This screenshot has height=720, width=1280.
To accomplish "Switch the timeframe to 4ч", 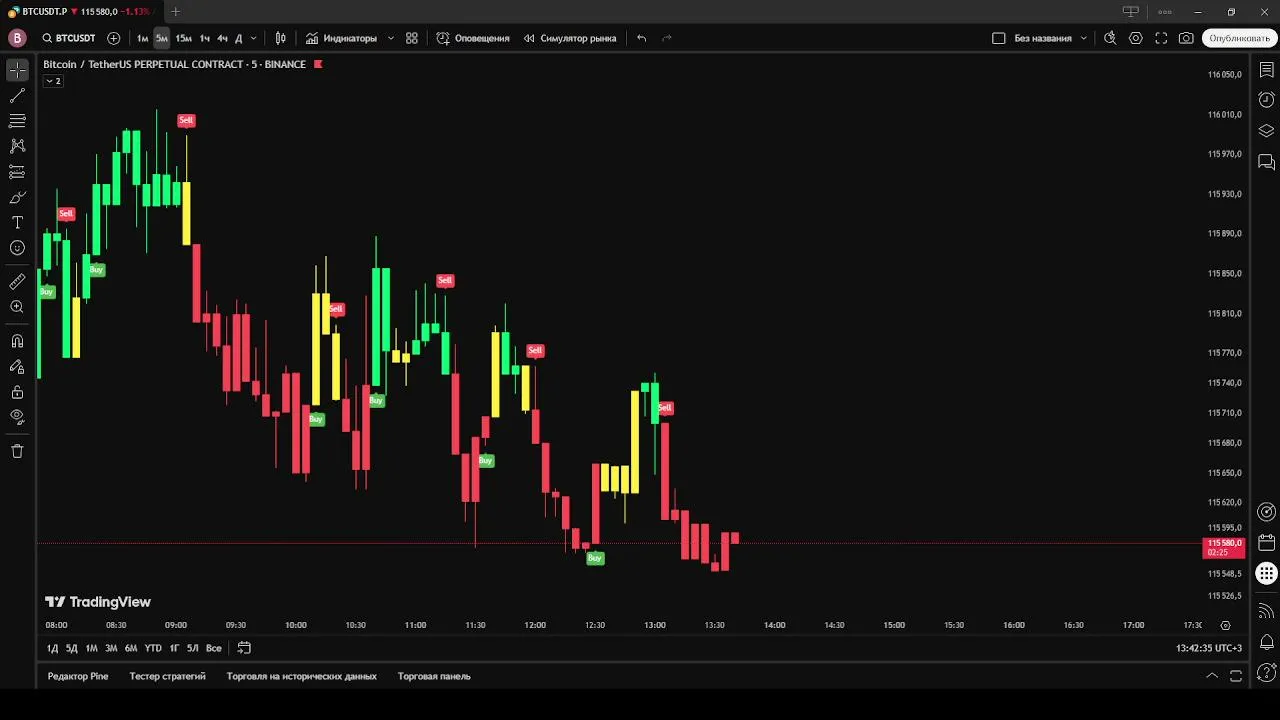I will tap(222, 38).
